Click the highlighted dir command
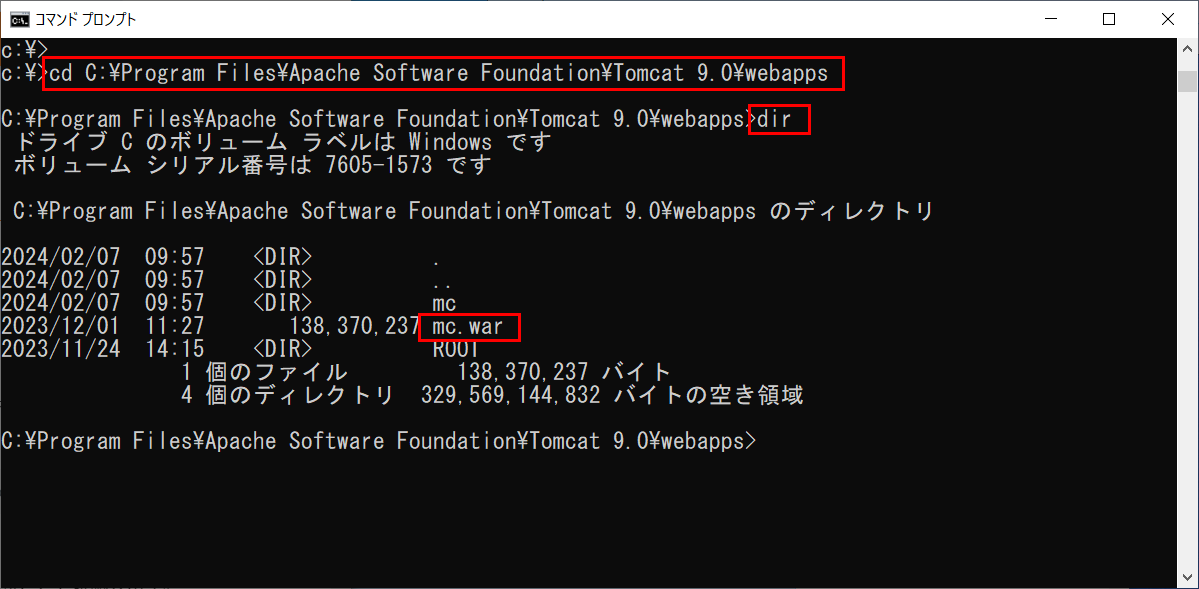 (778, 119)
